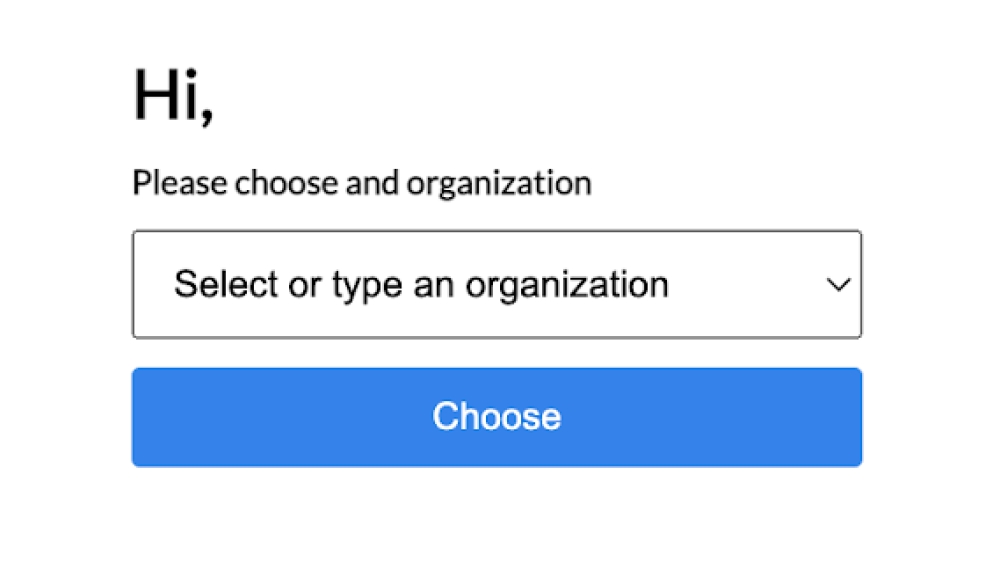The height and width of the screenshot is (563, 1000).
Task: Activate the 'Select or type an organization' combo
Action: tap(497, 284)
